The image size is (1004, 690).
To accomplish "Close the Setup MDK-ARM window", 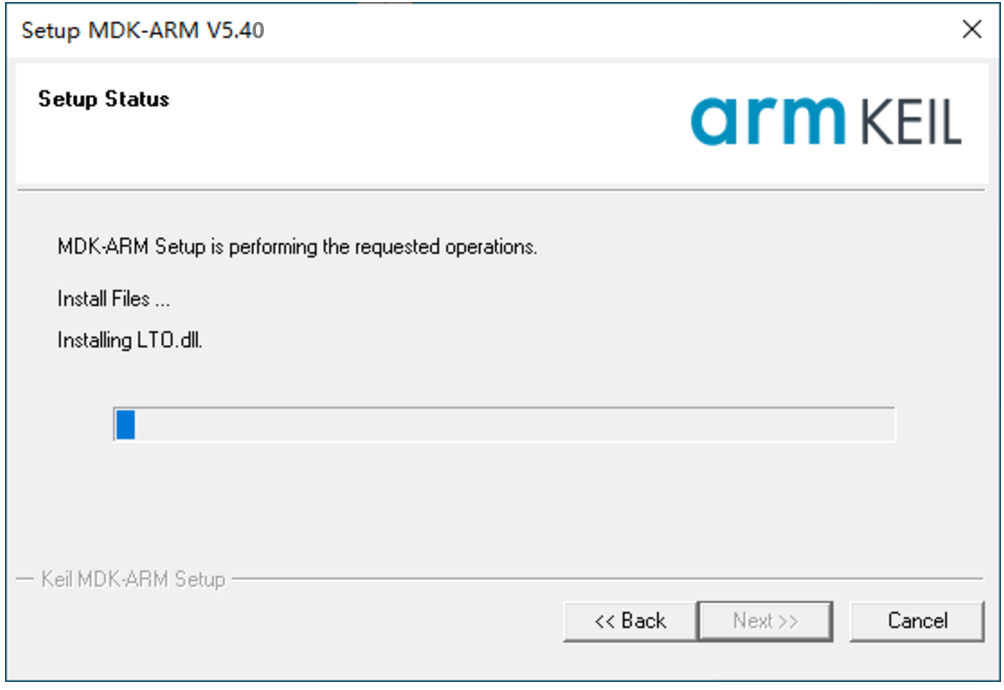I will click(x=971, y=29).
